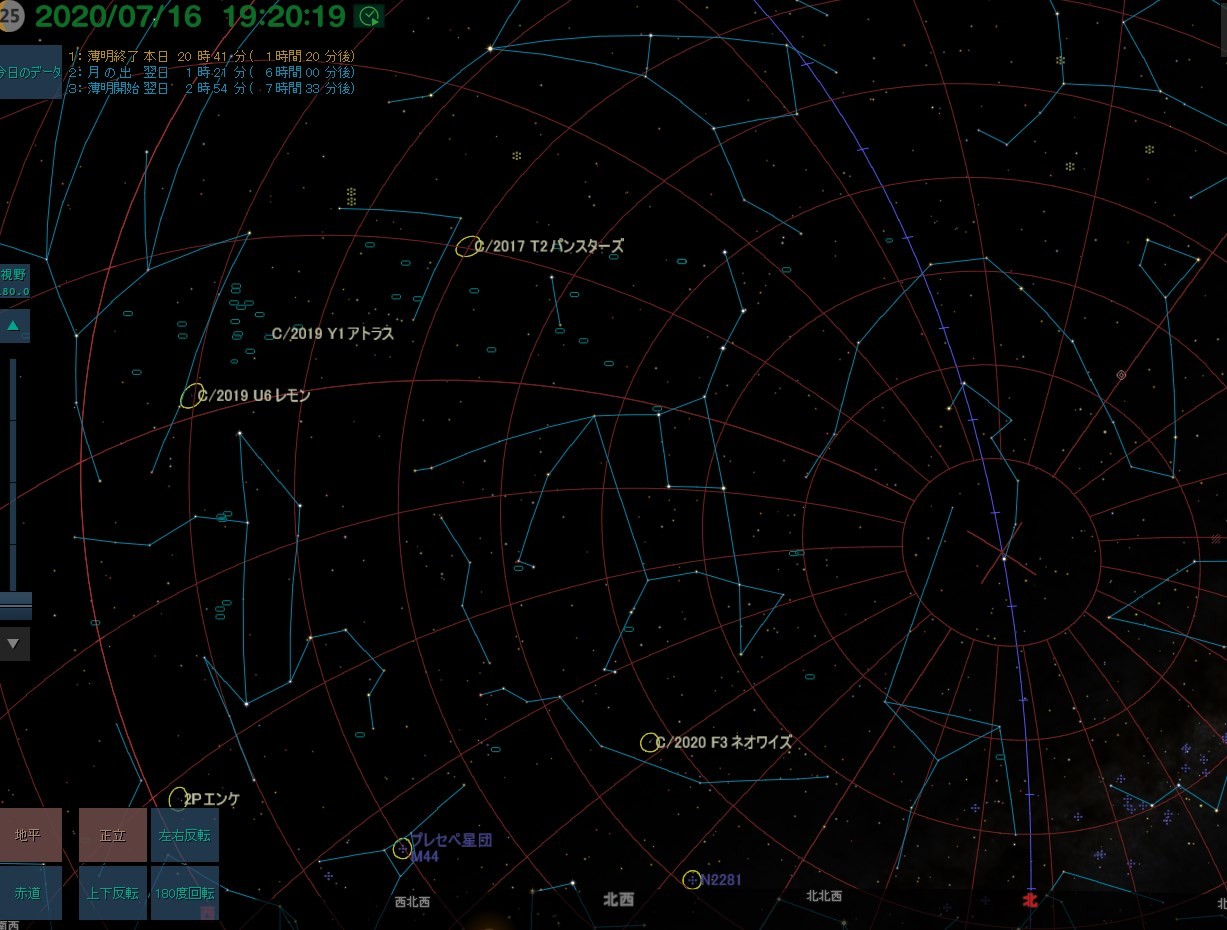
Task: Select comet C/2019 U6 レモン marker
Action: (x=192, y=396)
